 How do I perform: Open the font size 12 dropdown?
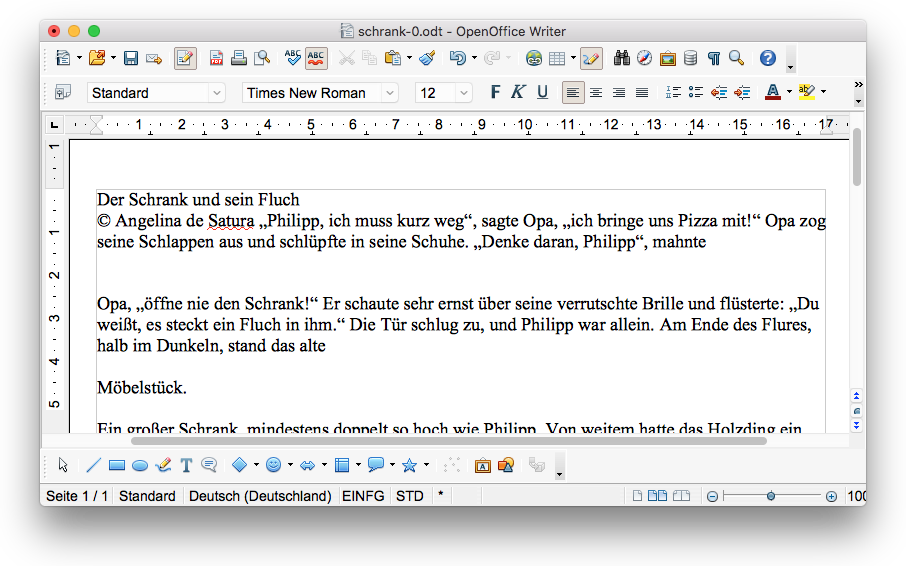click(463, 93)
